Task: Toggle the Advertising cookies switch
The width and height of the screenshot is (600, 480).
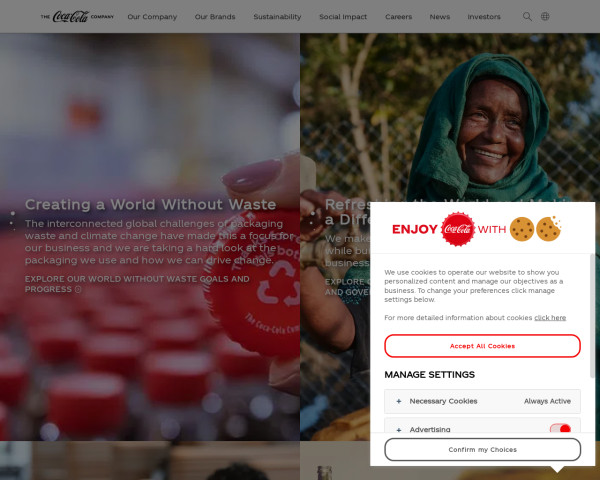Action: (x=560, y=429)
